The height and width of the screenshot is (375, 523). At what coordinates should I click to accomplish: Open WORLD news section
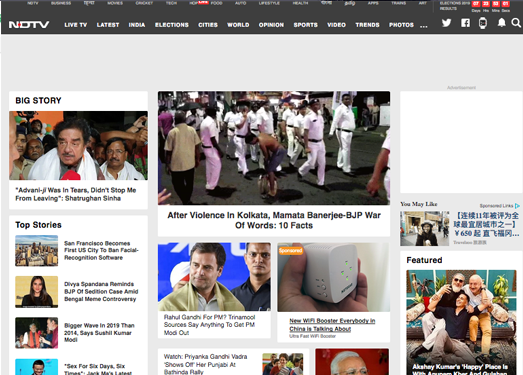pos(238,25)
